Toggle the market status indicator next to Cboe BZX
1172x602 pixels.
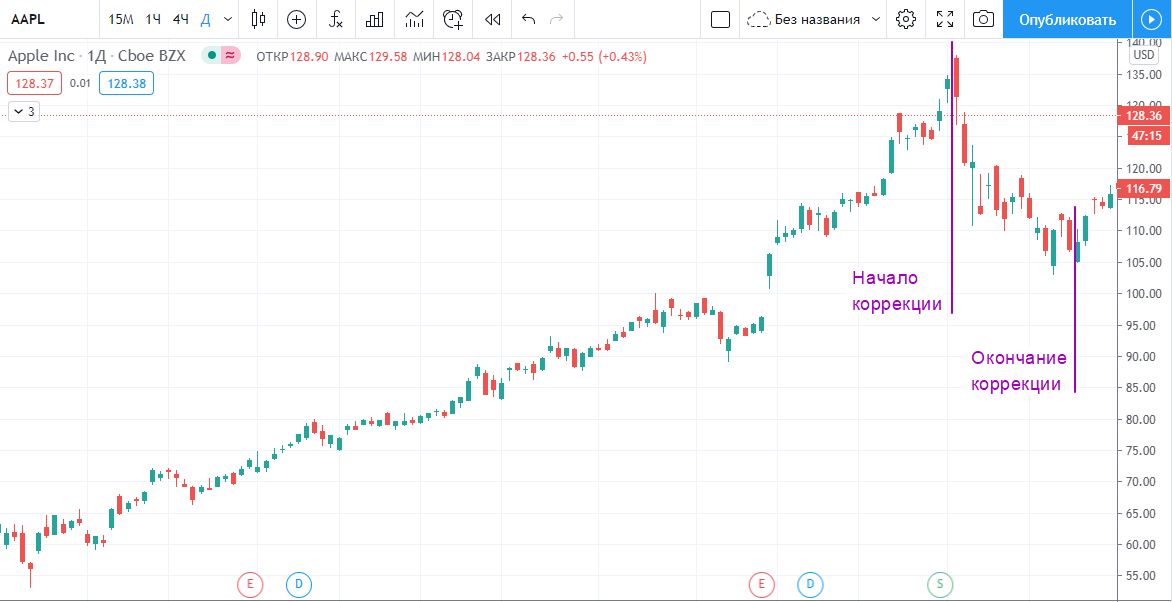pos(212,56)
